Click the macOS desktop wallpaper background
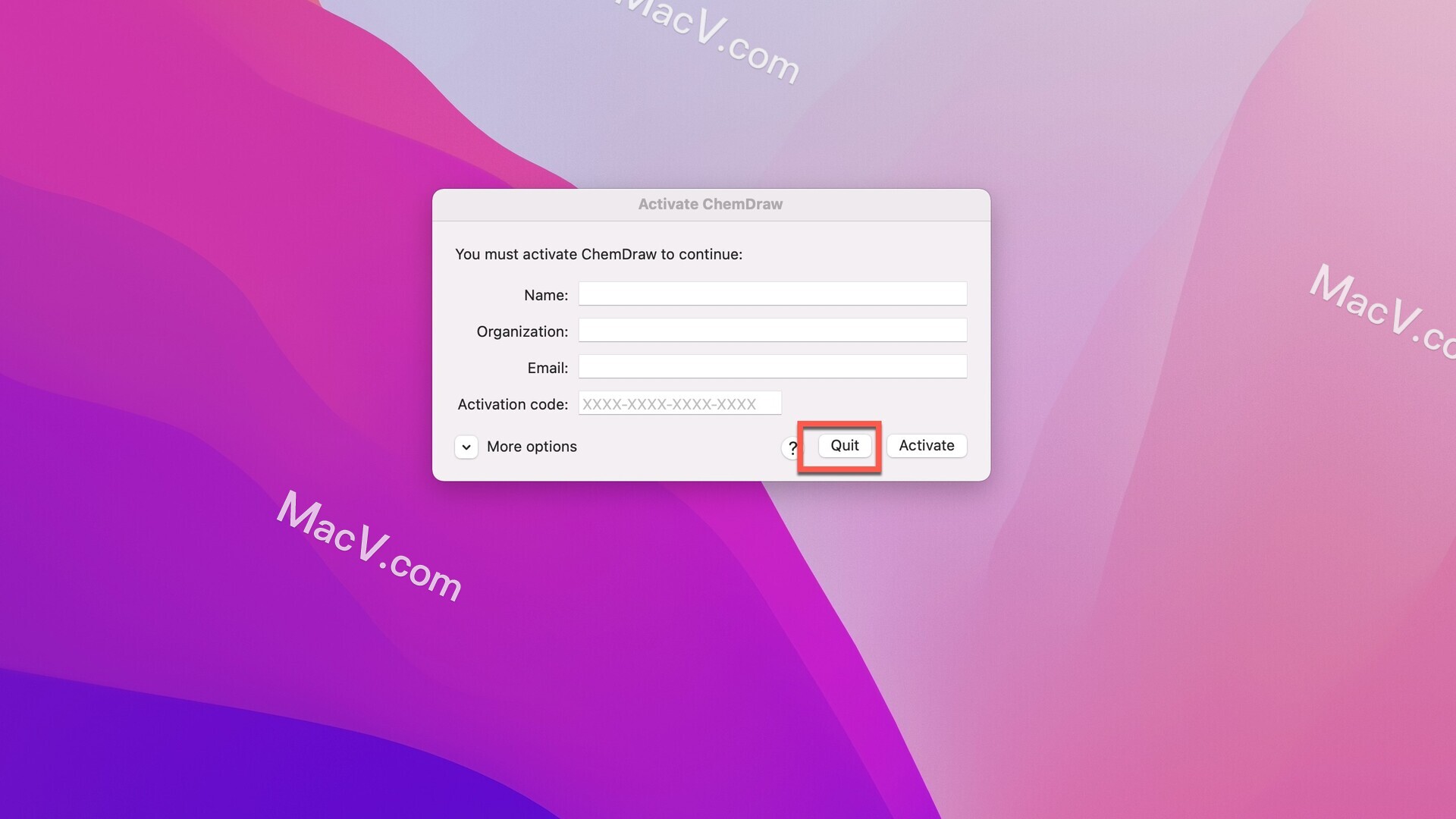Screen dimensions: 1456x819 click(x=200, y=700)
